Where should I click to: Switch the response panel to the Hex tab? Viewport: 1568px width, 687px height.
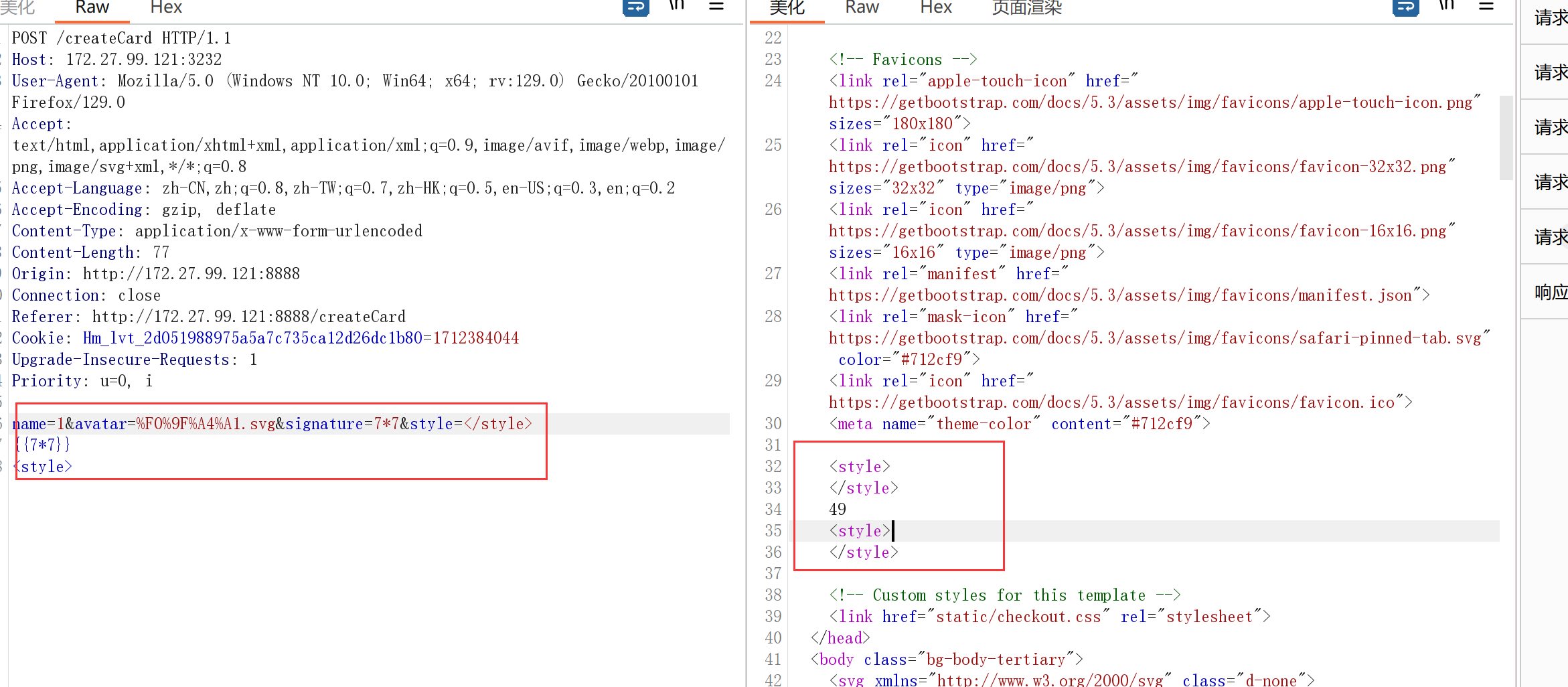pyautogui.click(x=936, y=7)
